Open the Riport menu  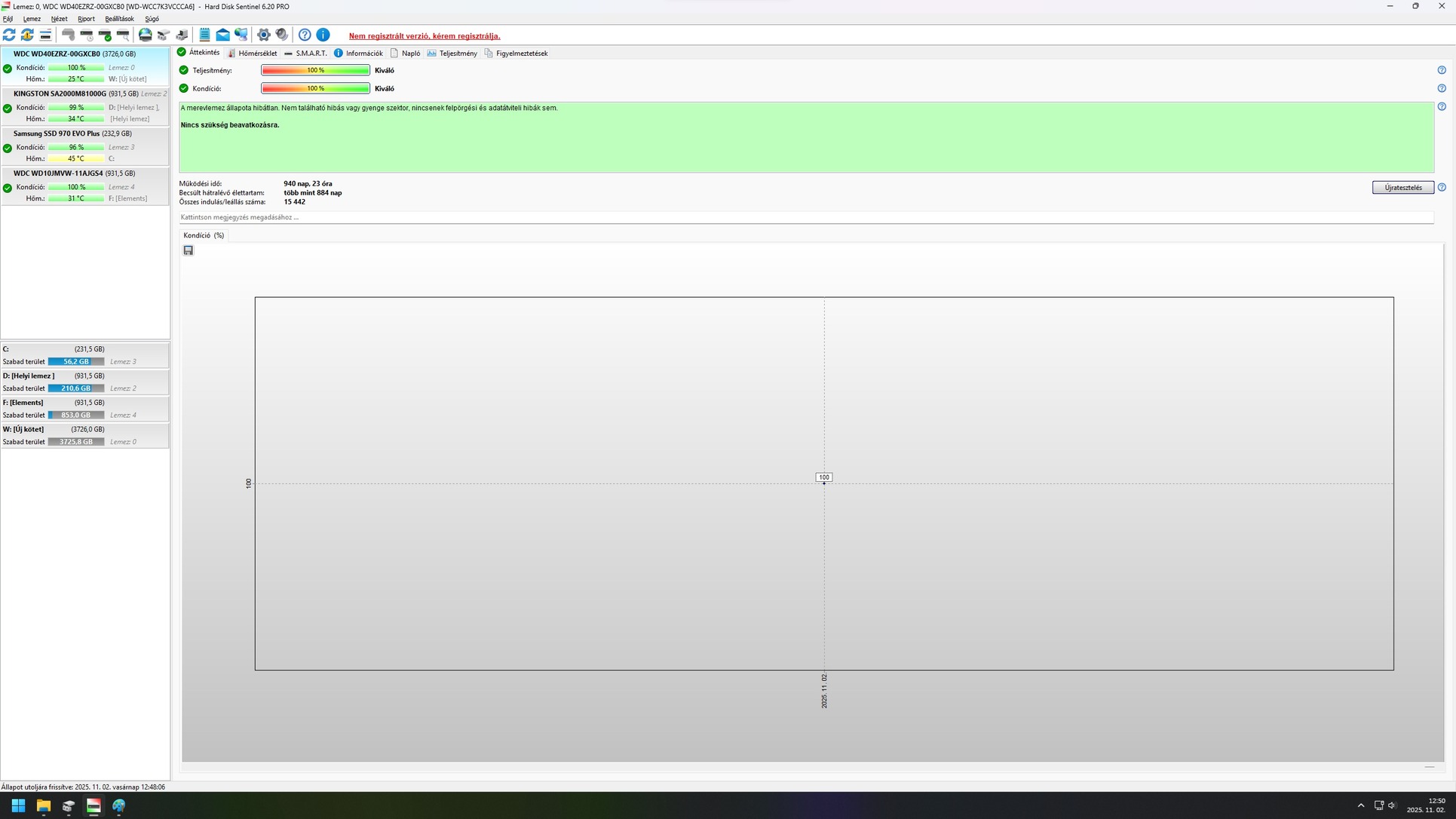(86, 19)
